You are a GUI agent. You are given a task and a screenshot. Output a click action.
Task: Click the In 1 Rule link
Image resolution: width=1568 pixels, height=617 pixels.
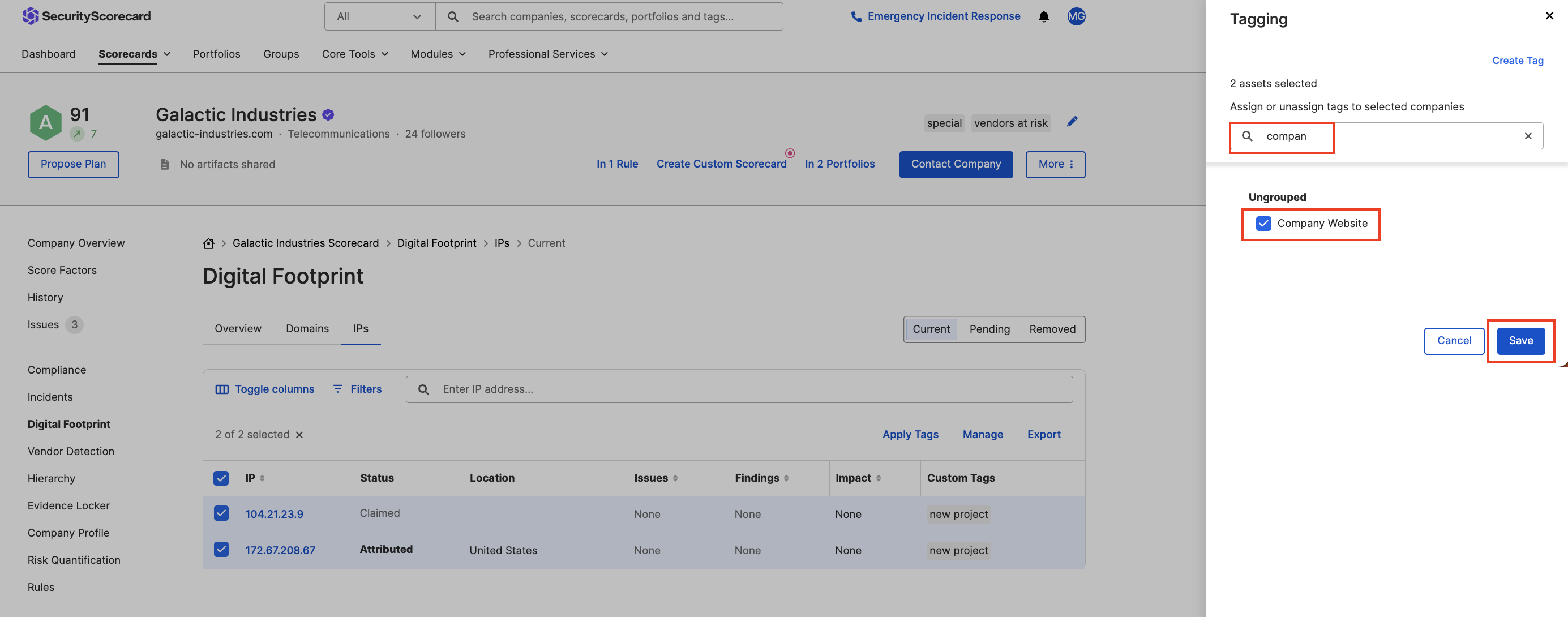coord(617,164)
